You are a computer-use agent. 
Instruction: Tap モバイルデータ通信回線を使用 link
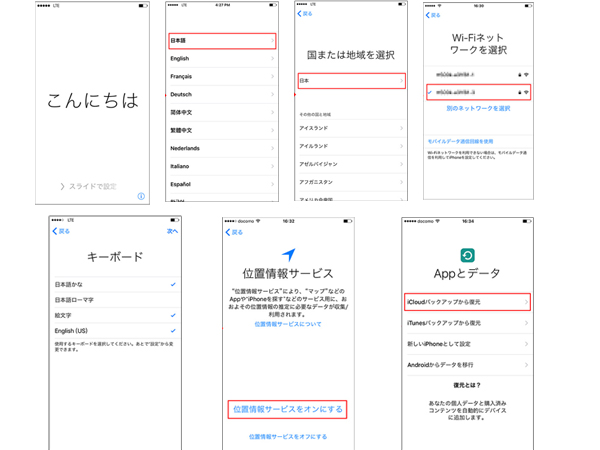pyautogui.click(x=460, y=142)
